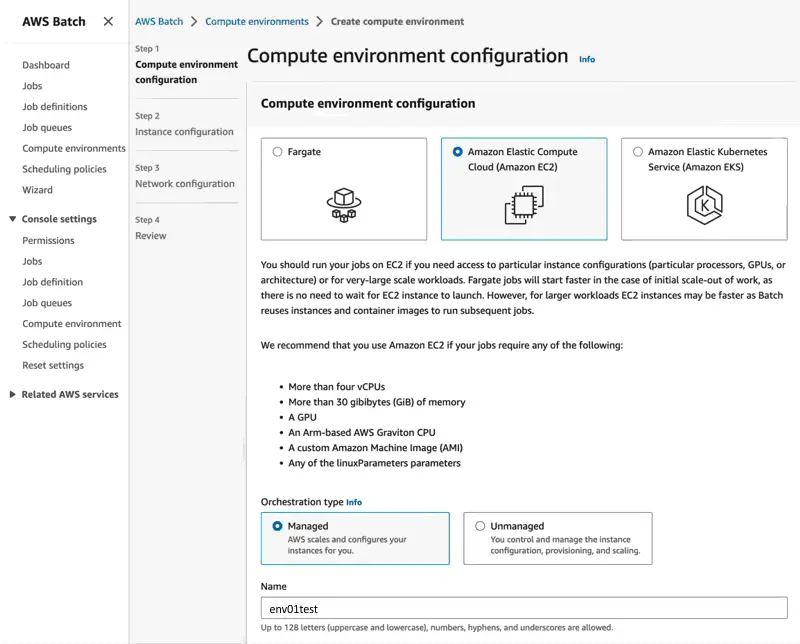Select the Amazon EC2 radio button

(x=458, y=152)
